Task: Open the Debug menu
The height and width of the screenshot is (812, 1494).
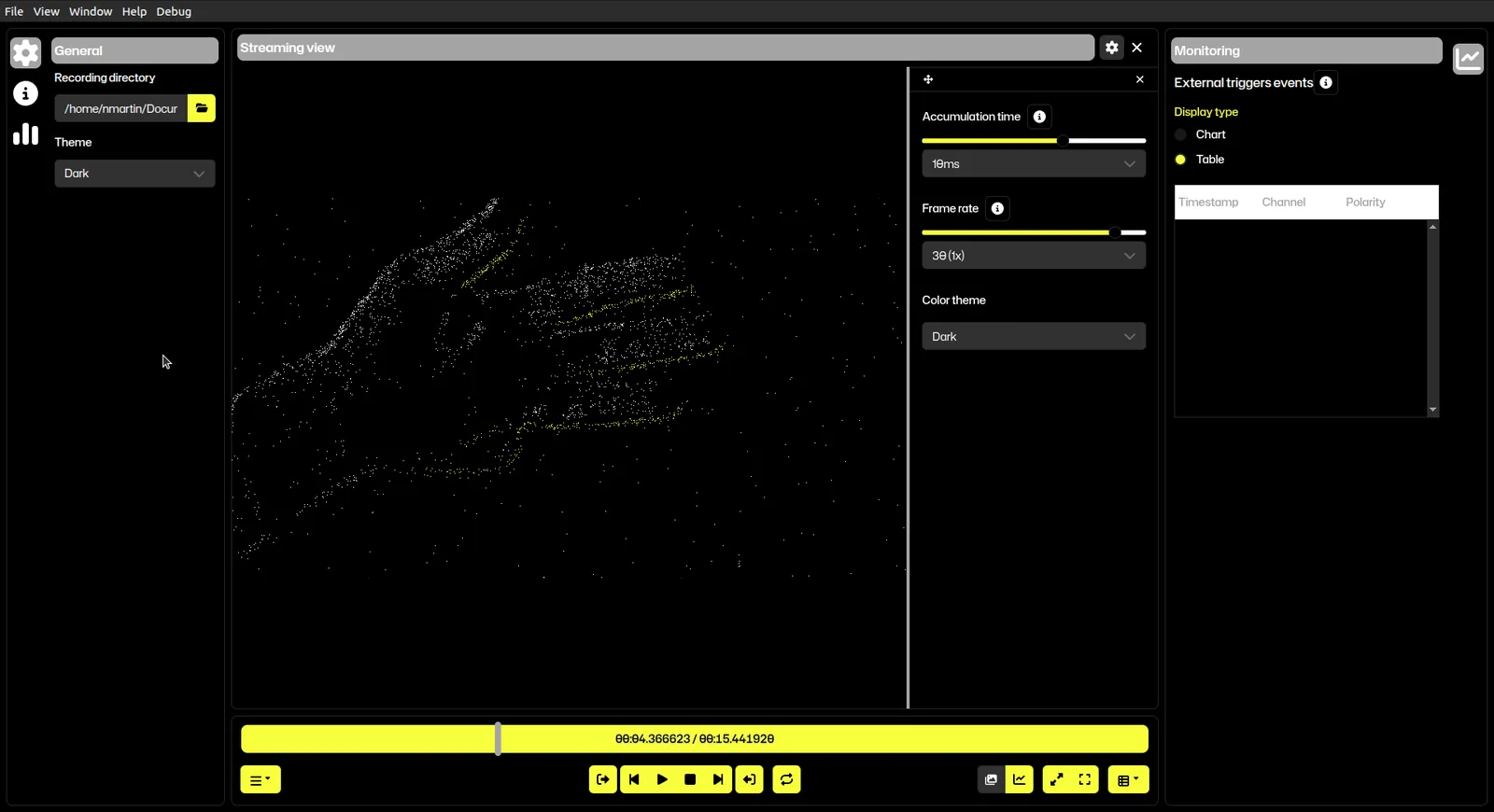Action: 174,11
